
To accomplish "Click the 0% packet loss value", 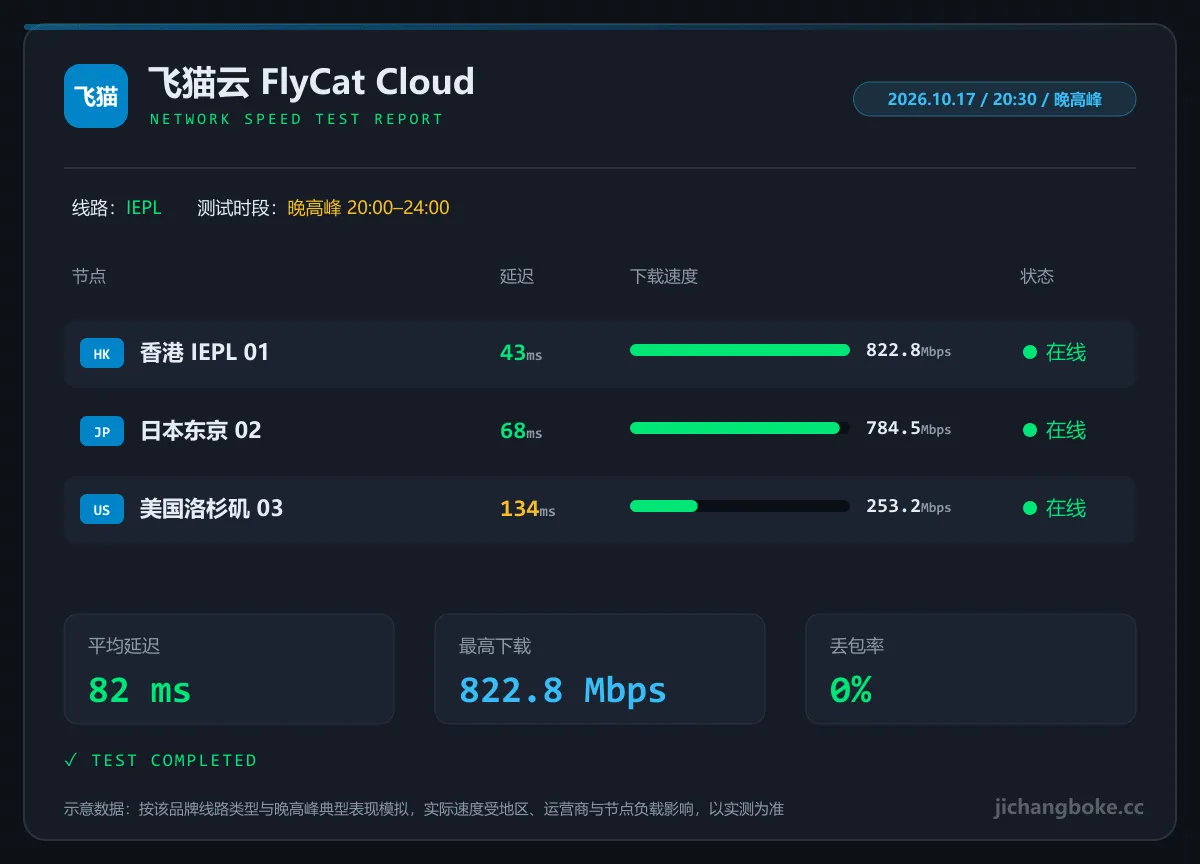I will pyautogui.click(x=851, y=690).
